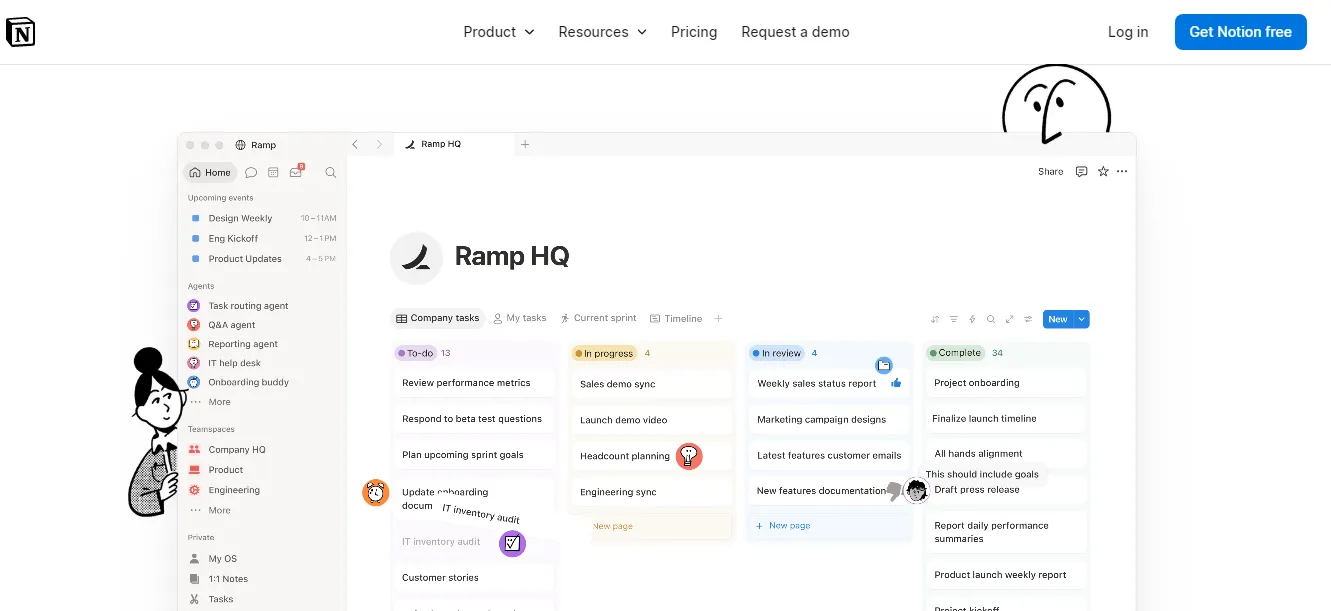Favorite the page with the star icon

[x=1103, y=172]
